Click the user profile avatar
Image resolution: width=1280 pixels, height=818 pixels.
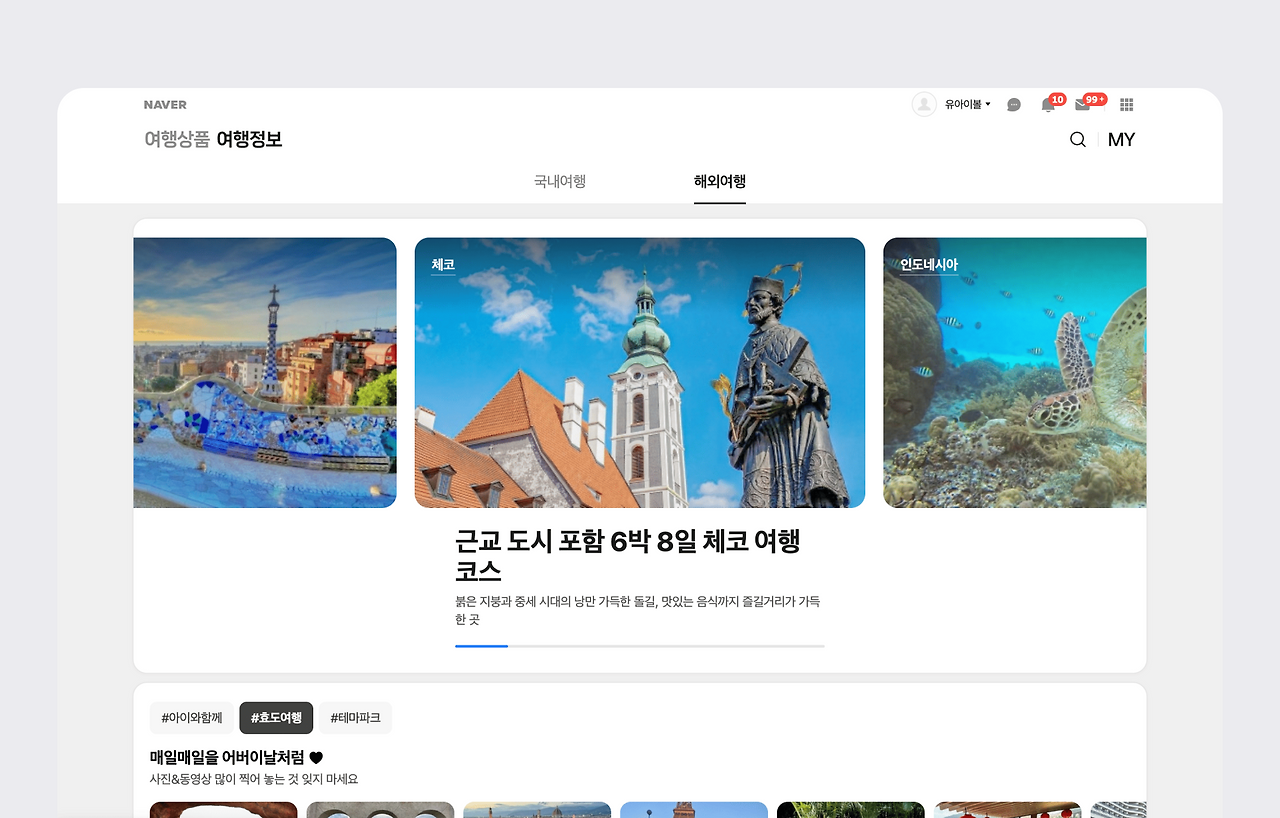924,104
